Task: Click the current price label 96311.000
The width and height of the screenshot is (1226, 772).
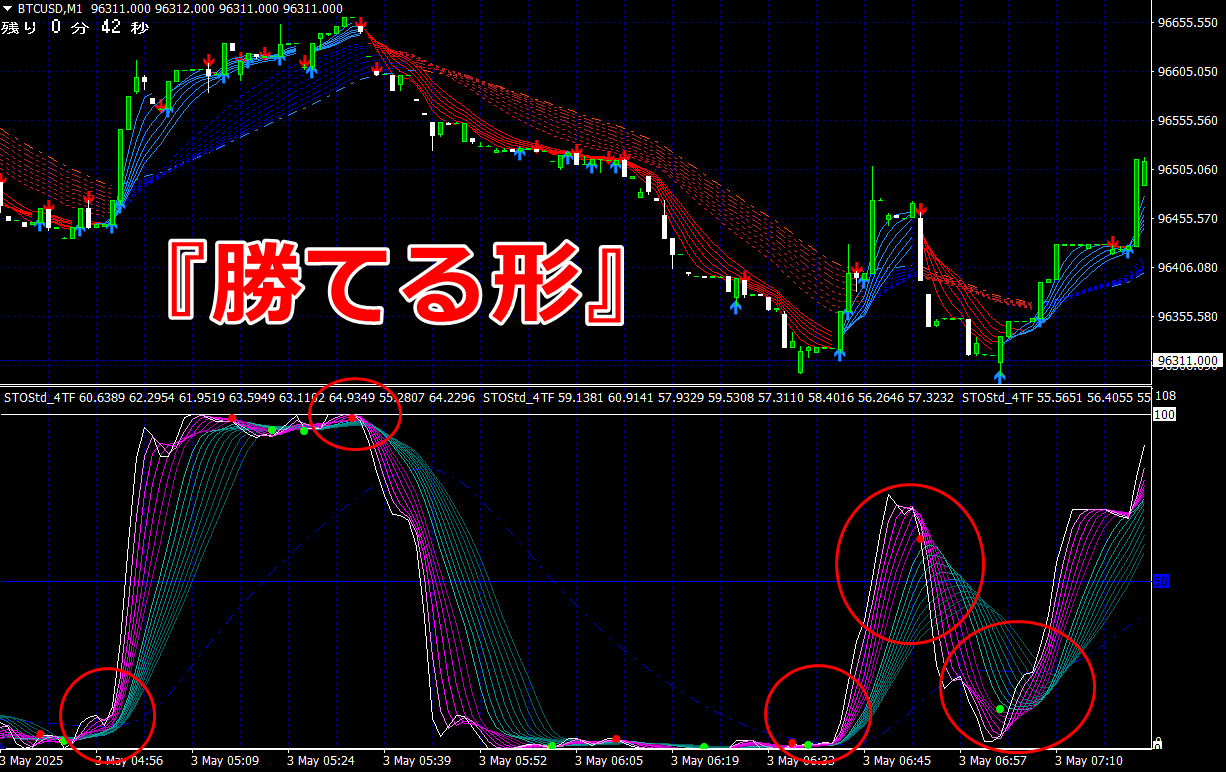Action: tap(1188, 360)
